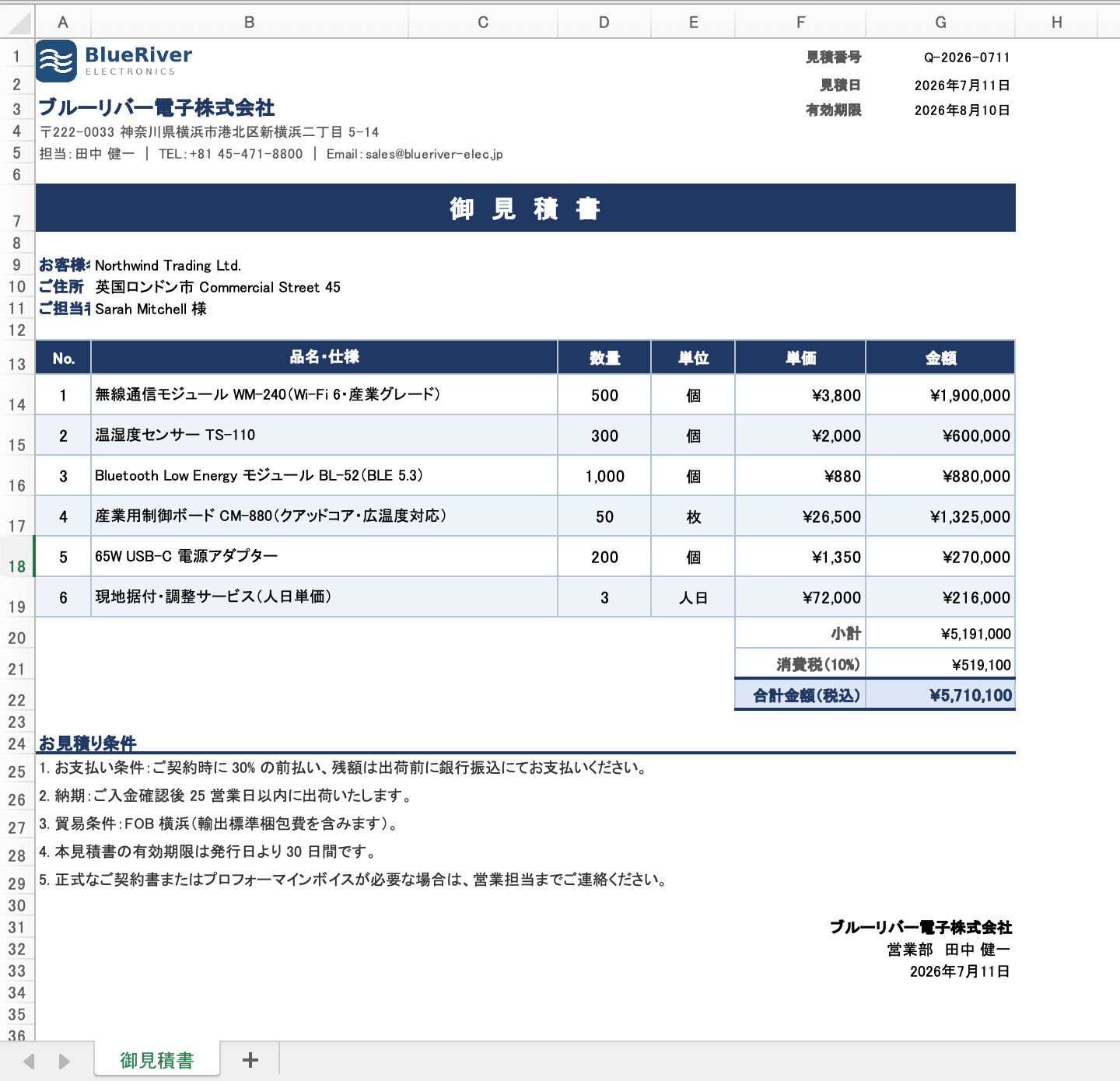
Task: Click the 単価 column heading
Action: 800,358
